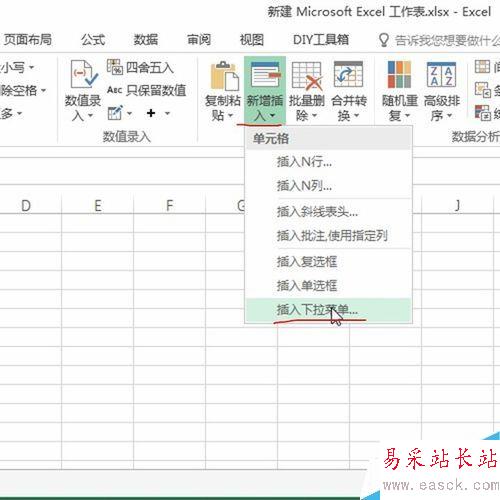Screen dimensions: 500x500
Task: Choose 插入单选框 from the menu
Action: (x=328, y=286)
